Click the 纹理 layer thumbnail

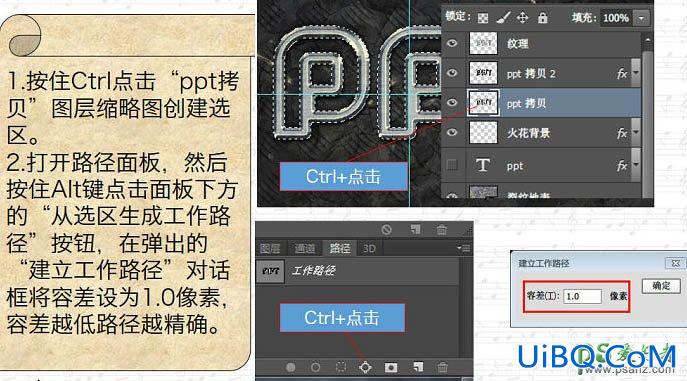coord(483,43)
